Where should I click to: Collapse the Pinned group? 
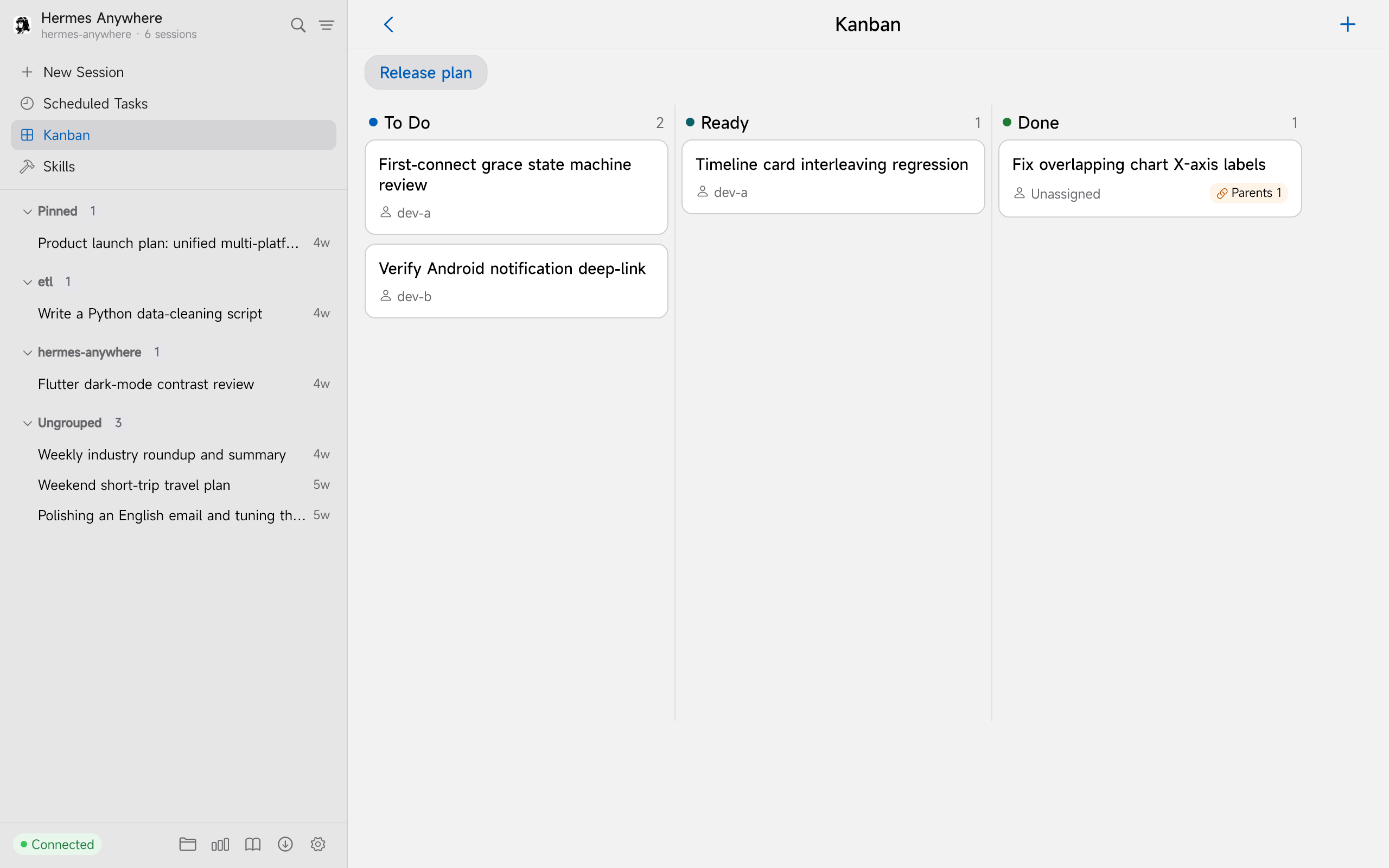(27, 211)
